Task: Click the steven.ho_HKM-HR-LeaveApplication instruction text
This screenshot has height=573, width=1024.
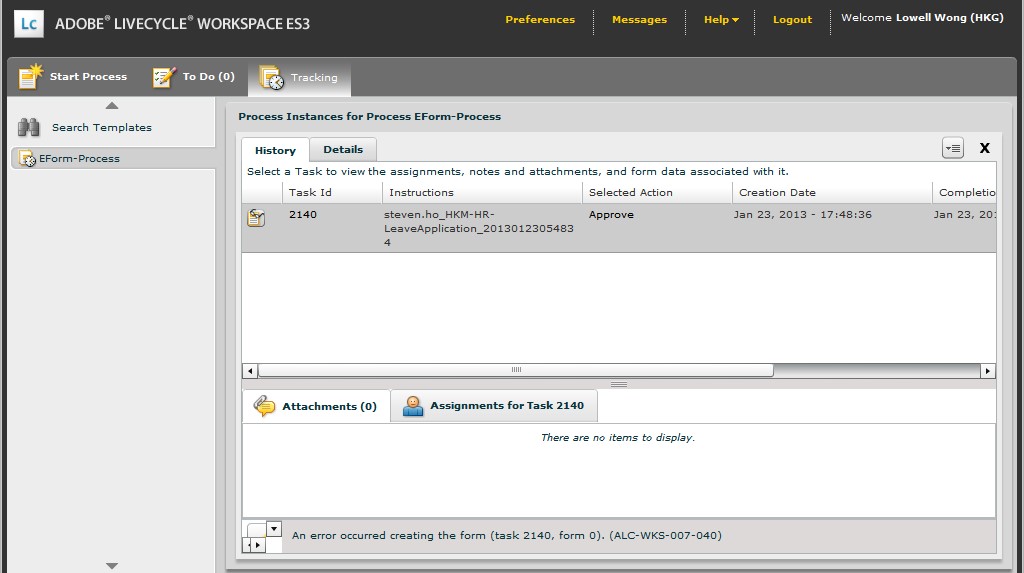Action: (x=479, y=228)
